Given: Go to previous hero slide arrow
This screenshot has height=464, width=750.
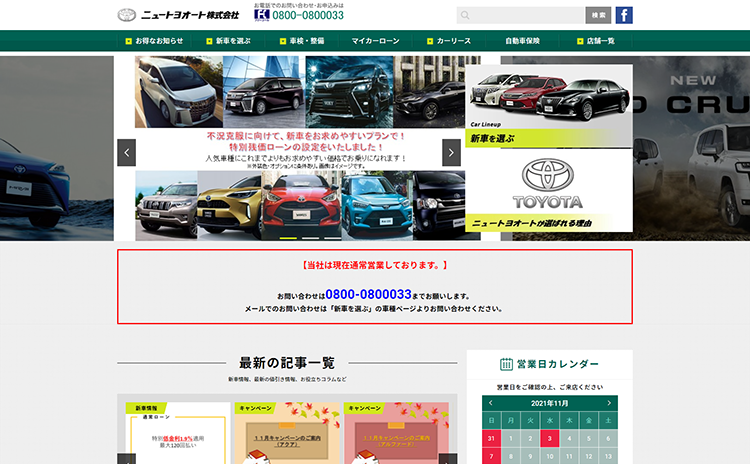Looking at the screenshot, I should tap(126, 153).
